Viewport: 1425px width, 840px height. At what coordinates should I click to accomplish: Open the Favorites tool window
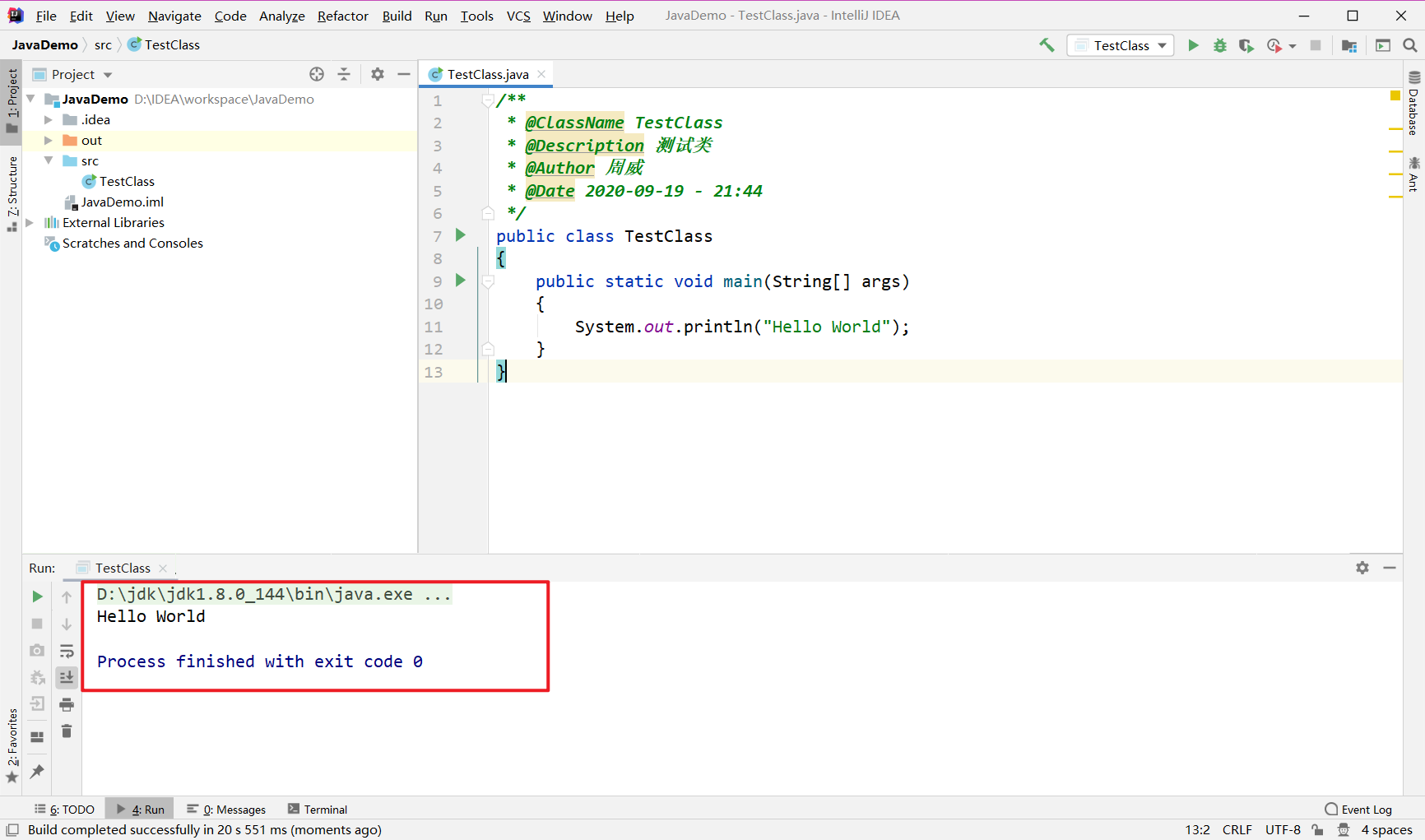pos(12,745)
